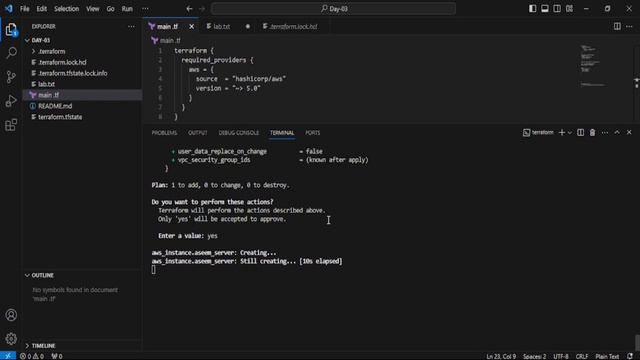Change encoding via UTF-8 status entry
Viewport: 640px width, 360px height.
(561, 356)
